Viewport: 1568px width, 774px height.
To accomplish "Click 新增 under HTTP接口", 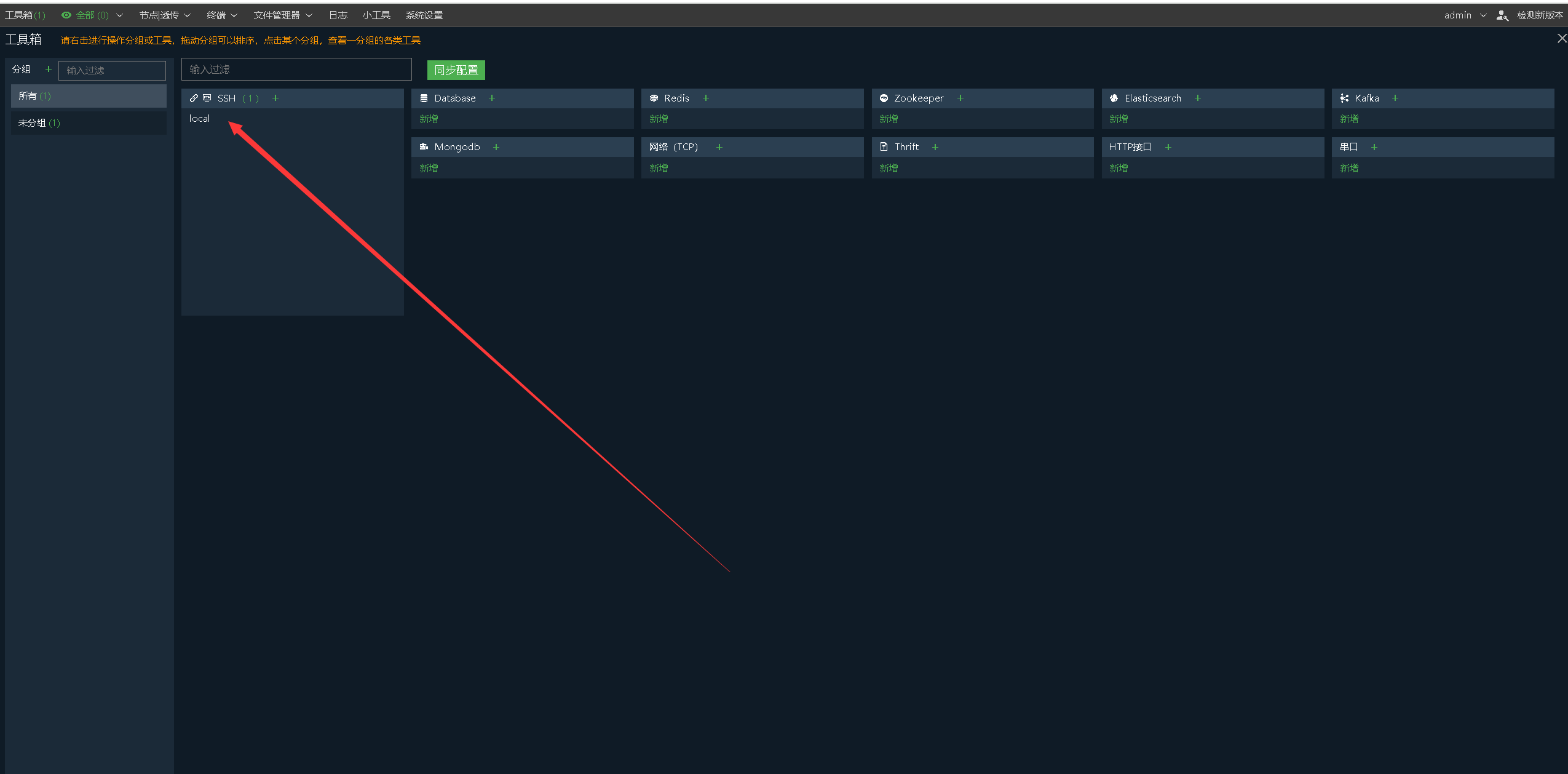I will (x=1119, y=169).
